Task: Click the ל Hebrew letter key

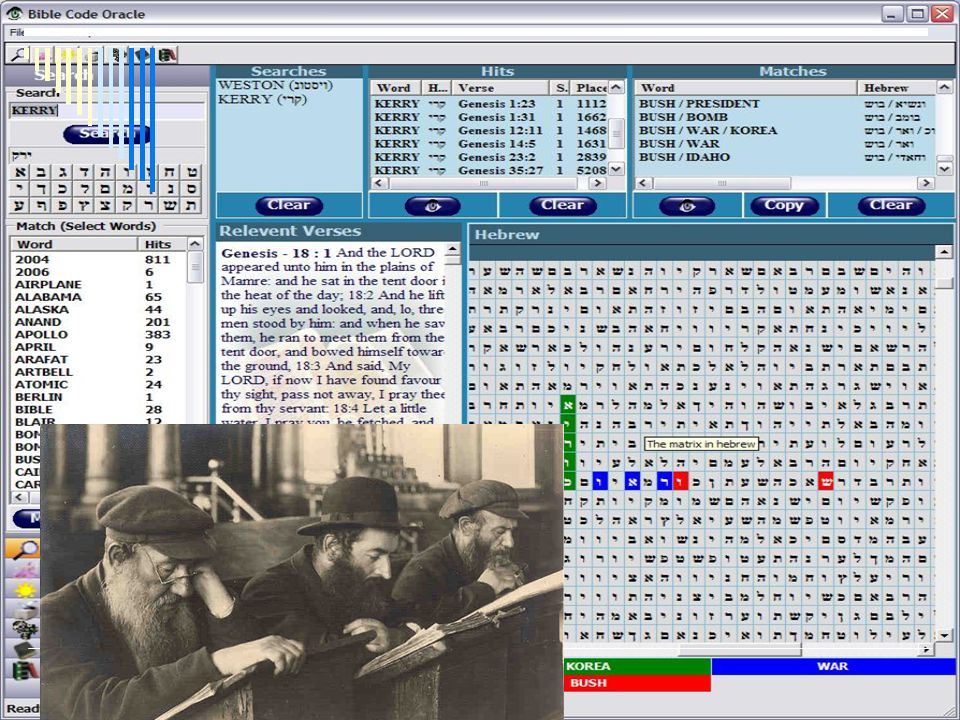Action: point(84,189)
